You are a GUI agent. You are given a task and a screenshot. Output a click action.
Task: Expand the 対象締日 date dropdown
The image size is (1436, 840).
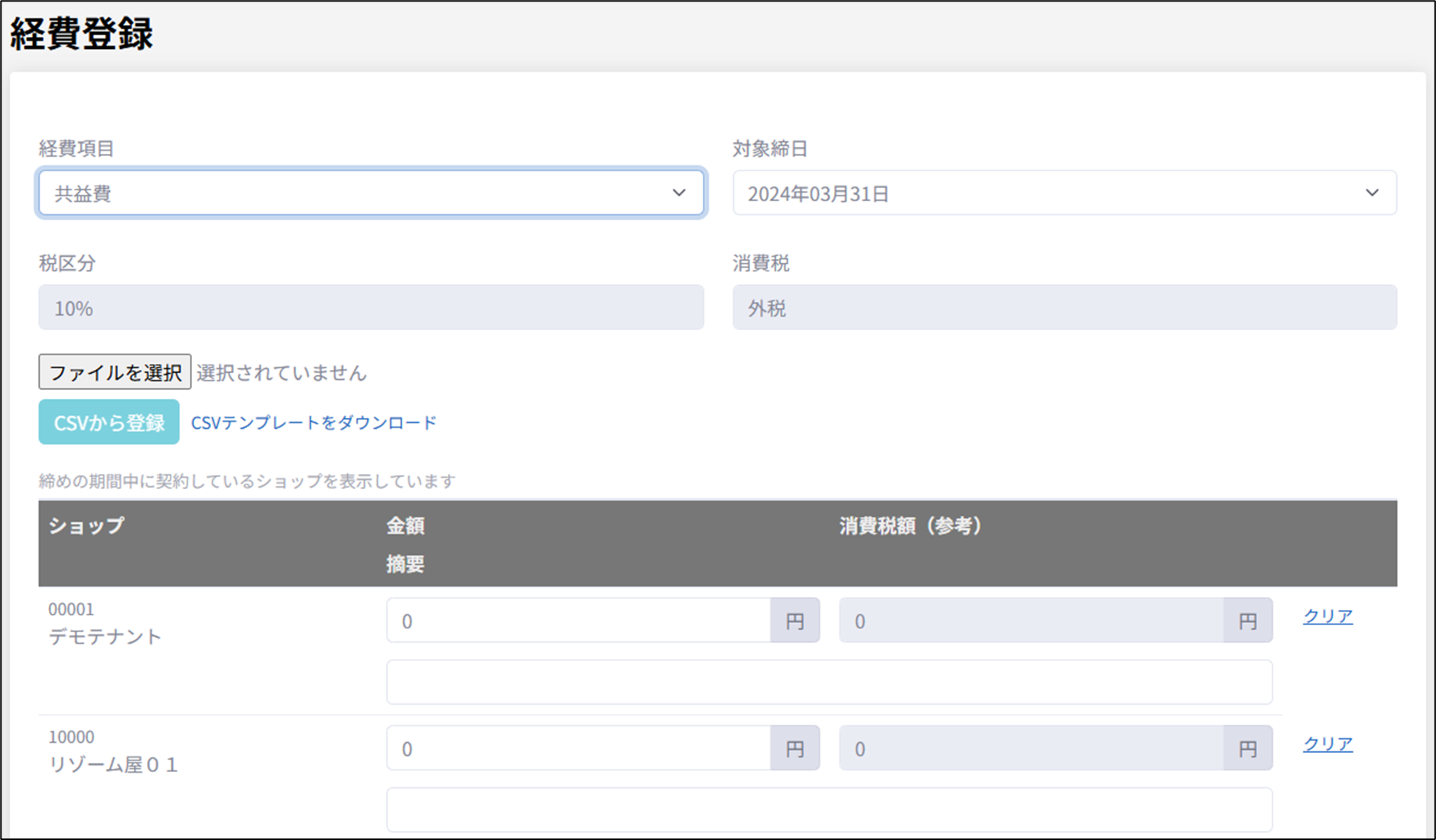1064,193
